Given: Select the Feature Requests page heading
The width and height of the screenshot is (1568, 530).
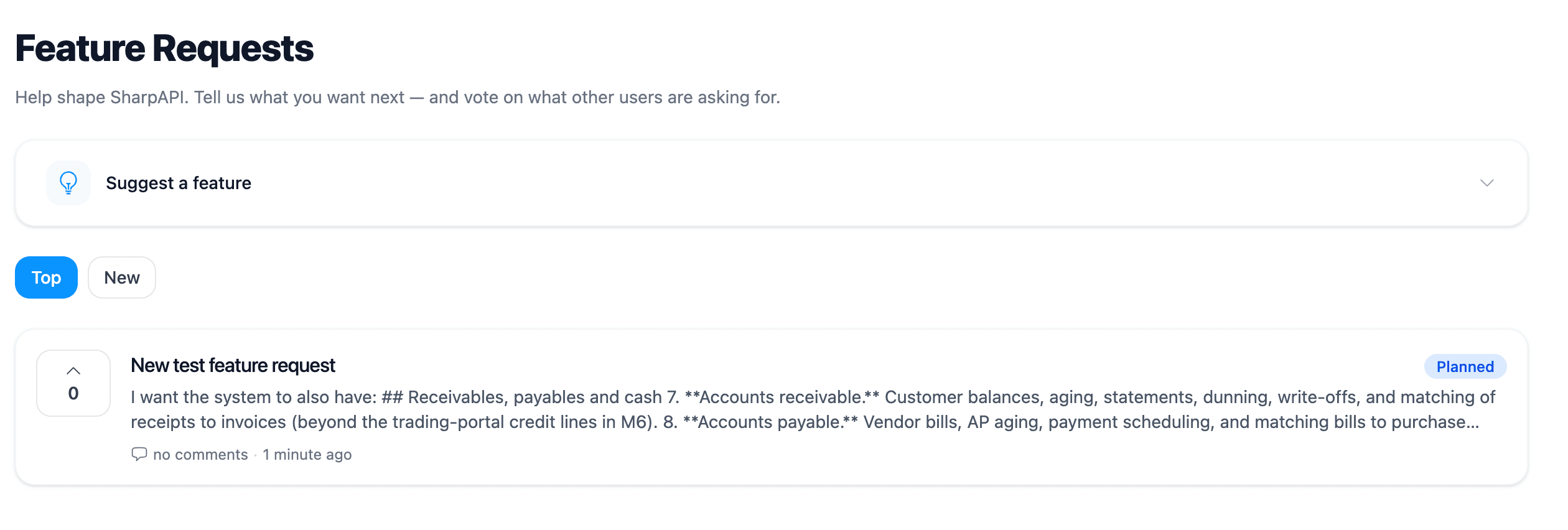Looking at the screenshot, I should point(164,49).
